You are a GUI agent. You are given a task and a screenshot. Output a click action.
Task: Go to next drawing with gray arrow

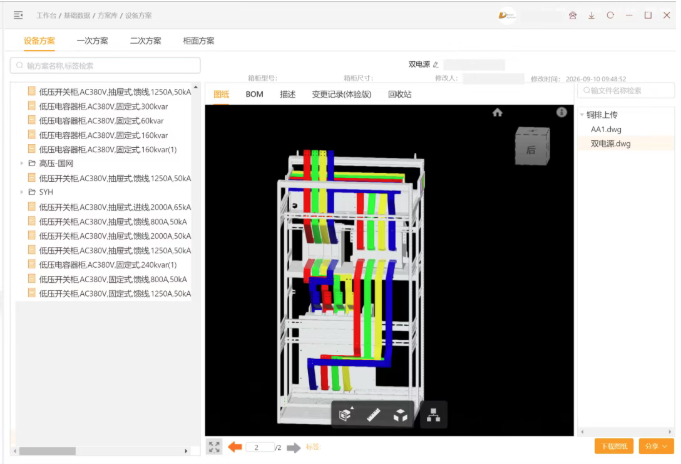tap(294, 447)
